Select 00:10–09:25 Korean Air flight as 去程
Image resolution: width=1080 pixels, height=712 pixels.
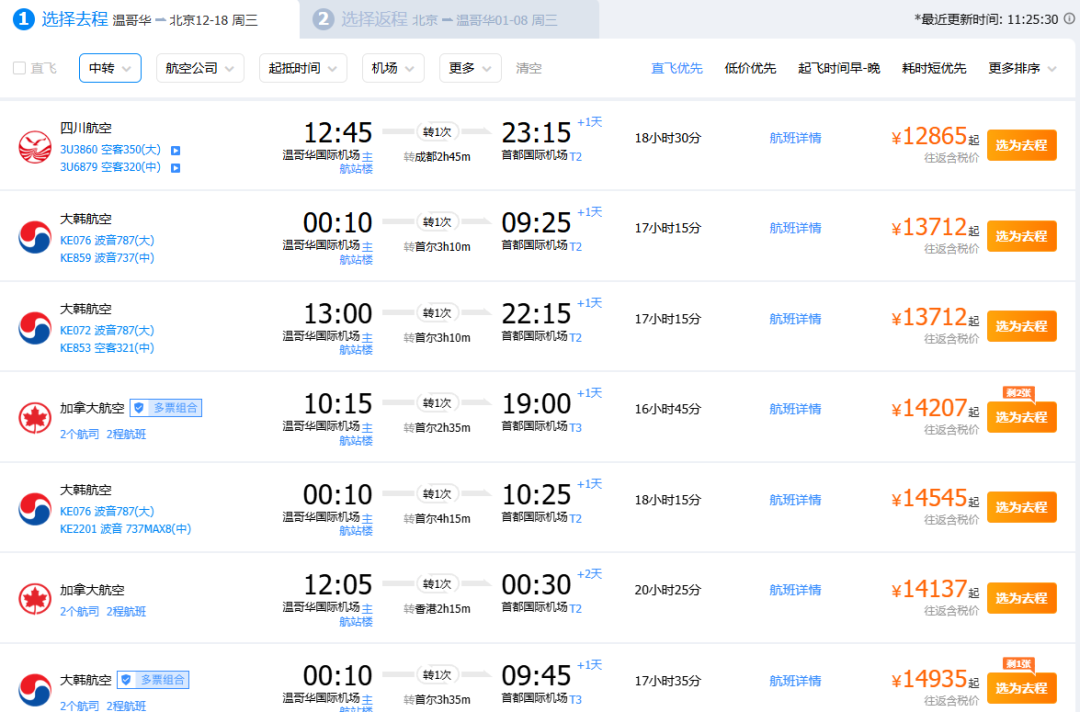coord(1021,236)
